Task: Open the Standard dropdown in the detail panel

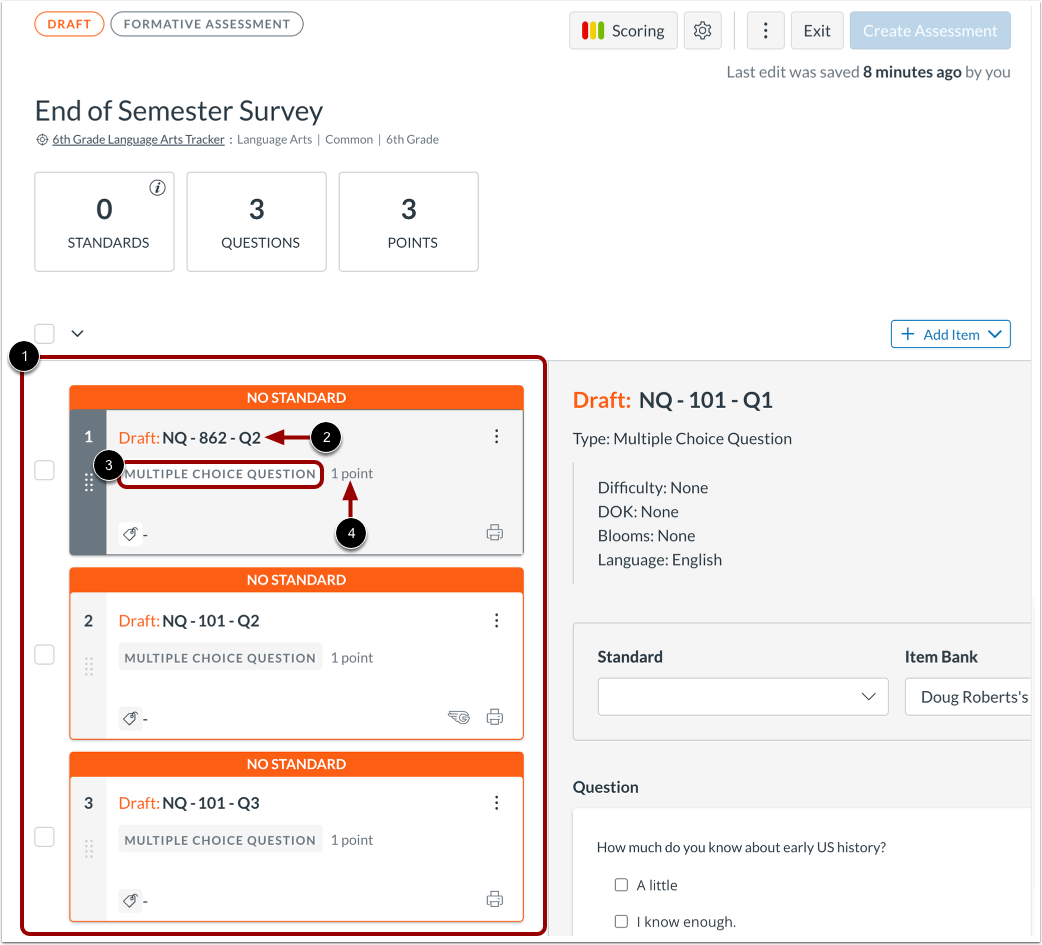Action: click(743, 696)
